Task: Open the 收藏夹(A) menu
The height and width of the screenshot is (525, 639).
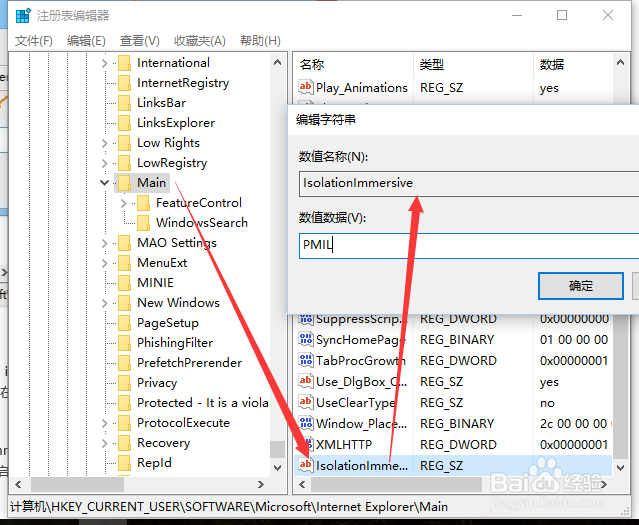Action: click(x=200, y=41)
